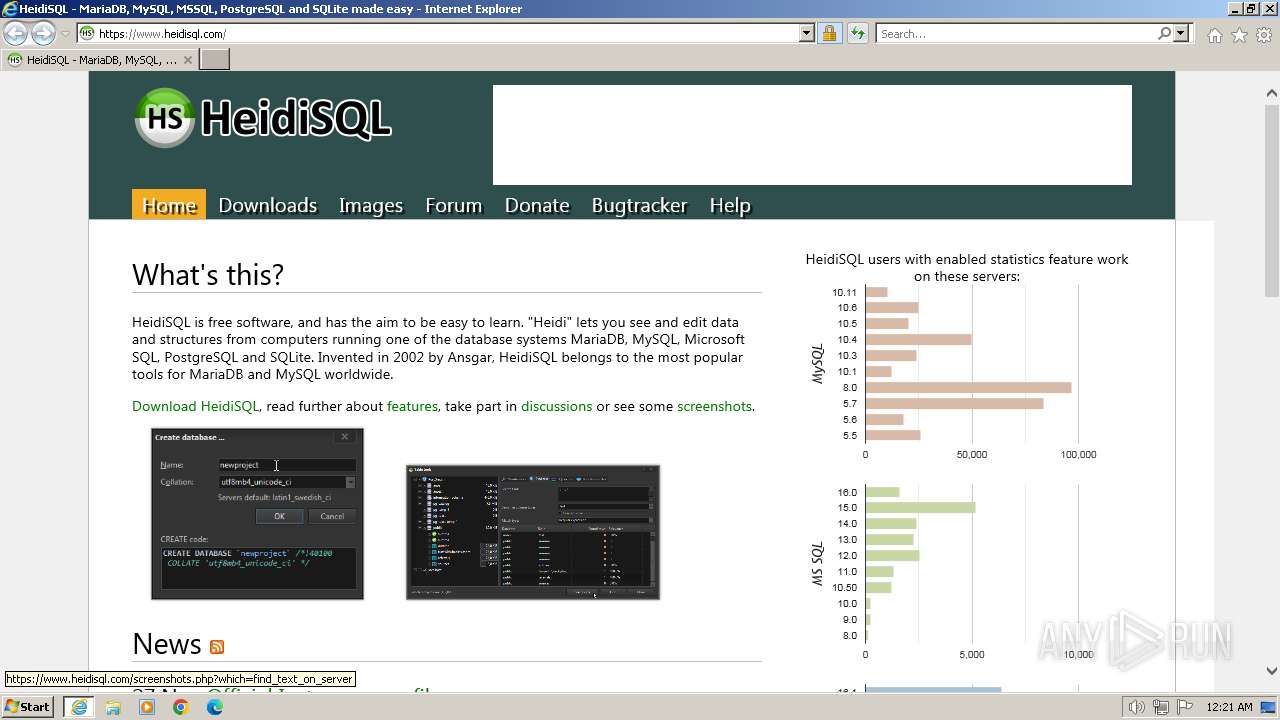The width and height of the screenshot is (1280, 720).
Task: Click the MS SQL 15.0 bar in chart
Action: coord(920,508)
